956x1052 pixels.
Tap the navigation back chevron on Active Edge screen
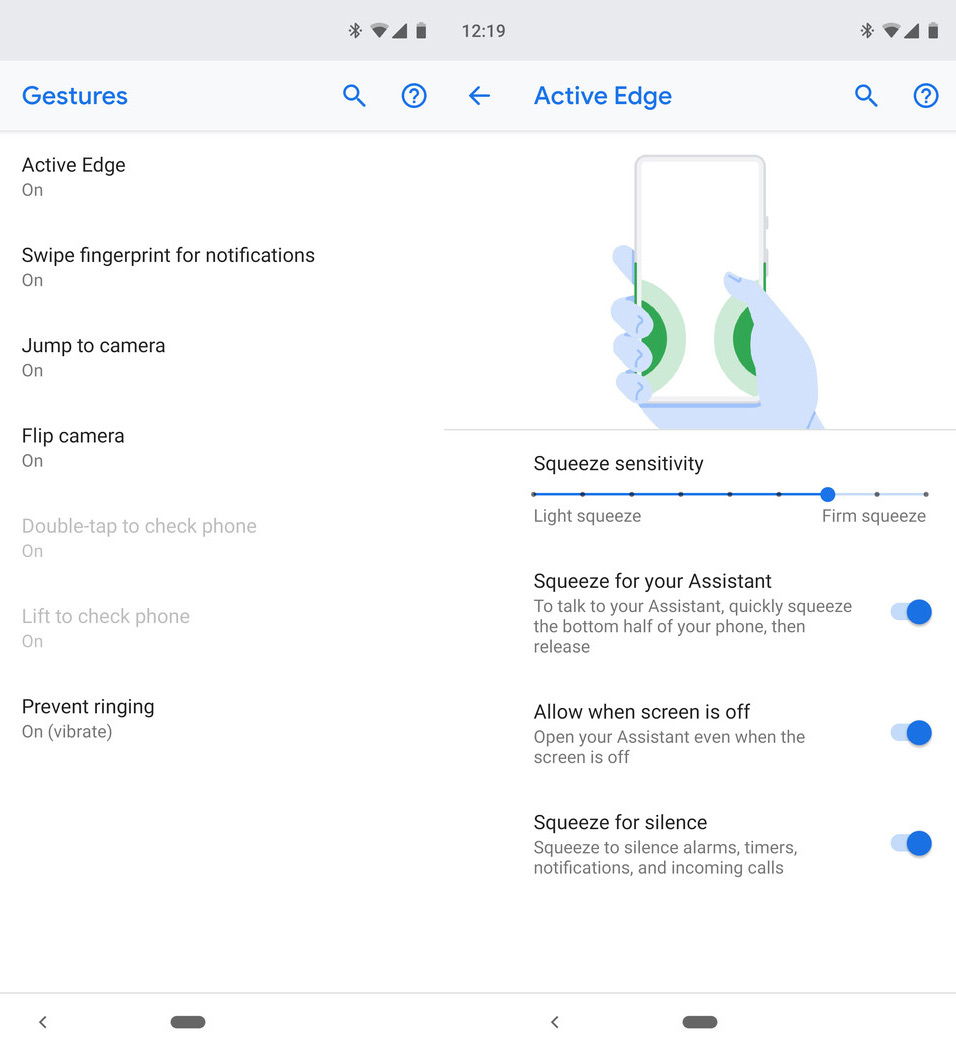point(555,1022)
